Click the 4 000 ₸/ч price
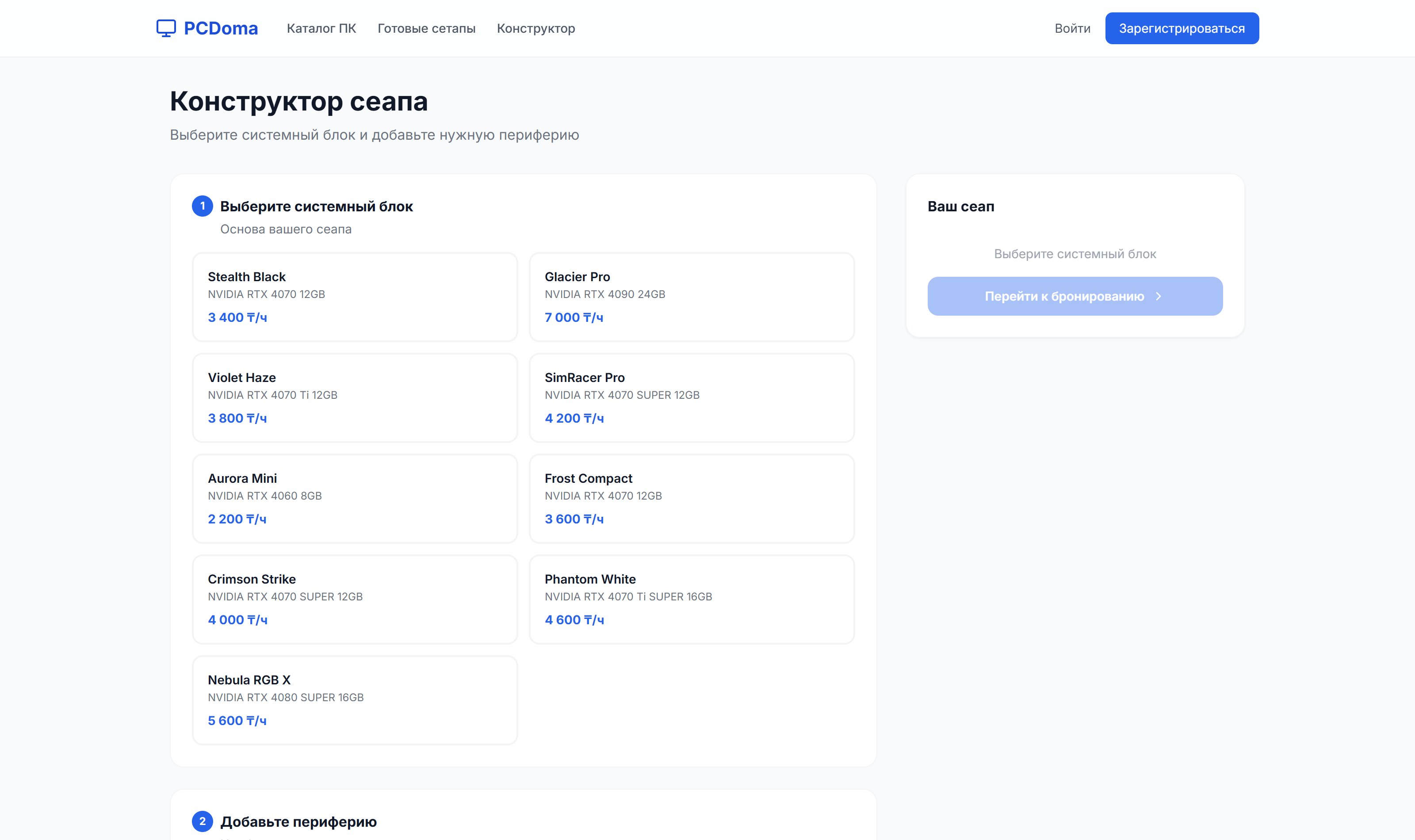 (238, 620)
